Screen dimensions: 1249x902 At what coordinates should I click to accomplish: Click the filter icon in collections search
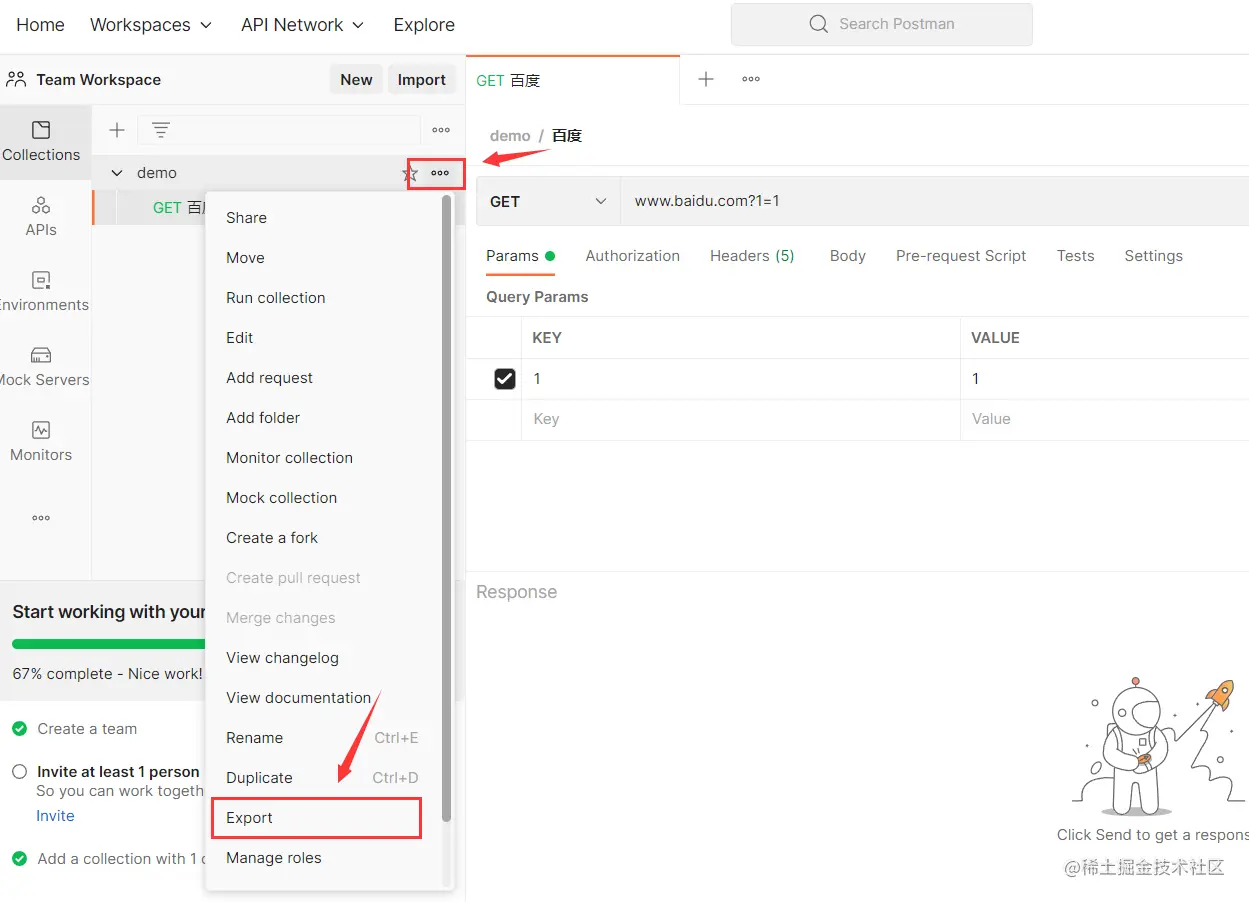[160, 130]
